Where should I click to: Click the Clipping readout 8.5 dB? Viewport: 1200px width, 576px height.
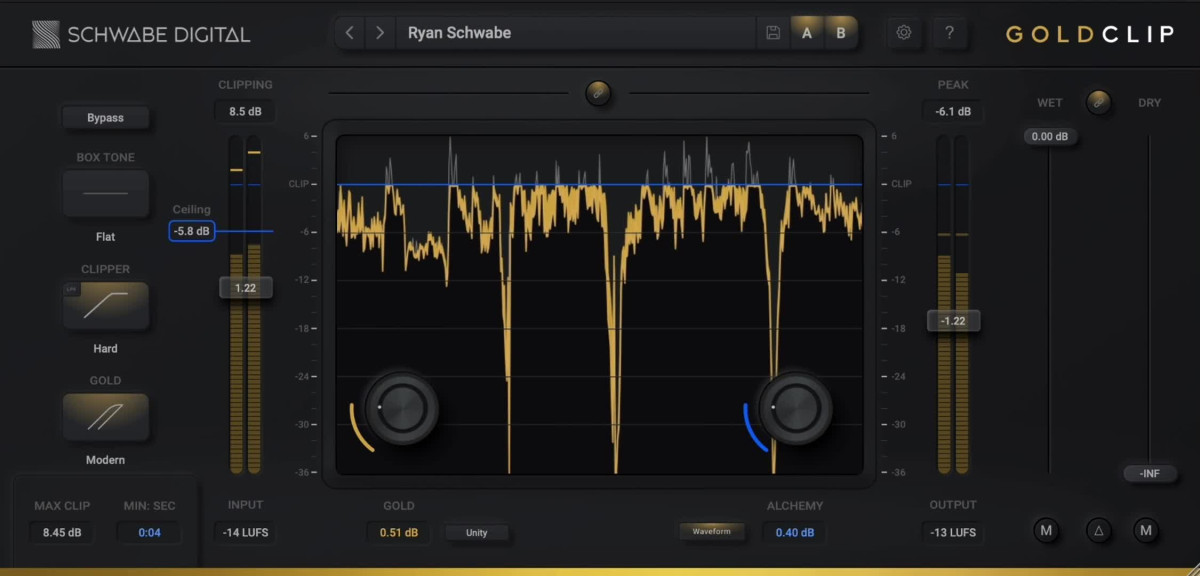point(245,112)
